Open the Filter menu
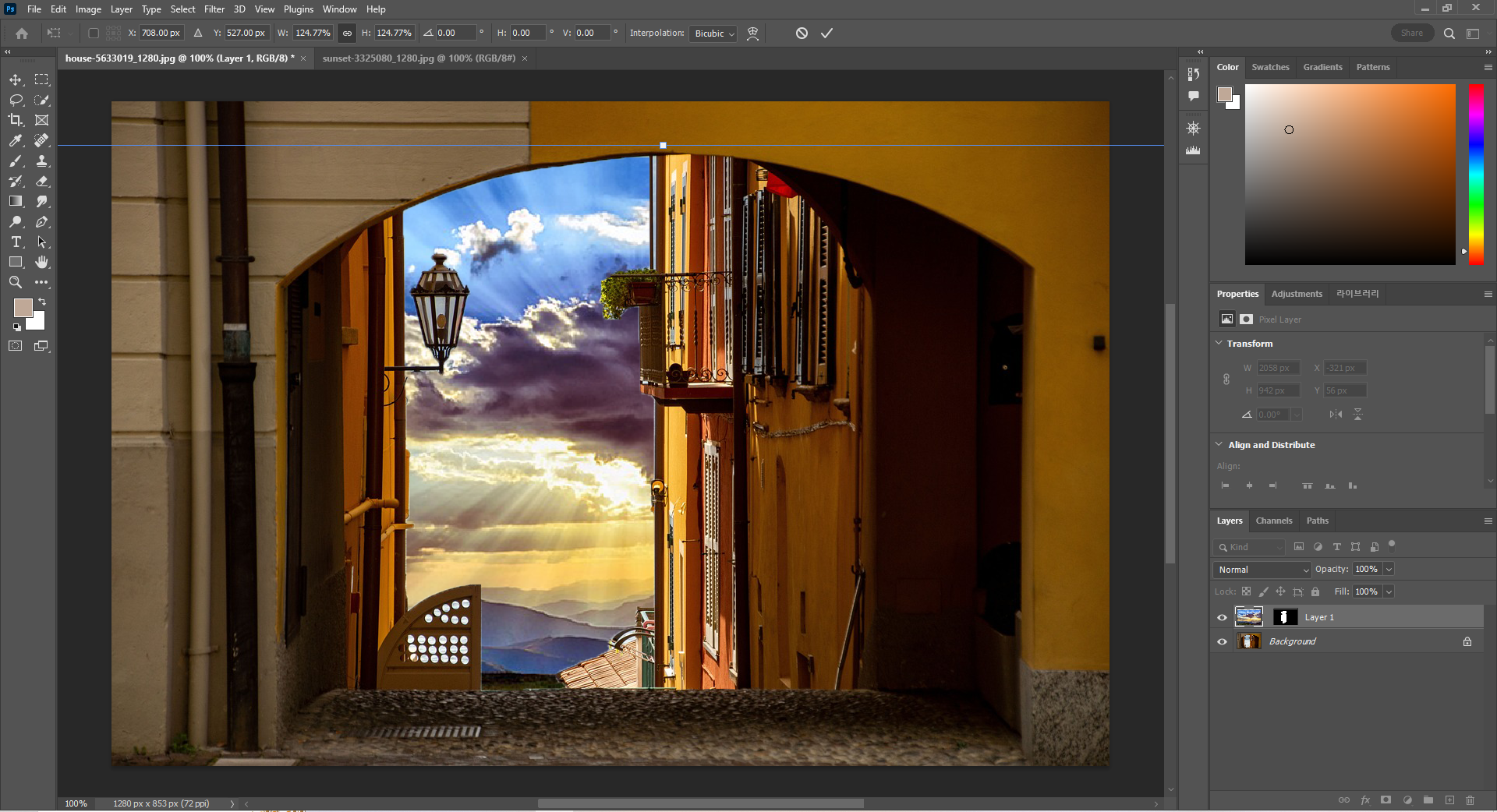This screenshot has width=1497, height=812. tap(214, 9)
